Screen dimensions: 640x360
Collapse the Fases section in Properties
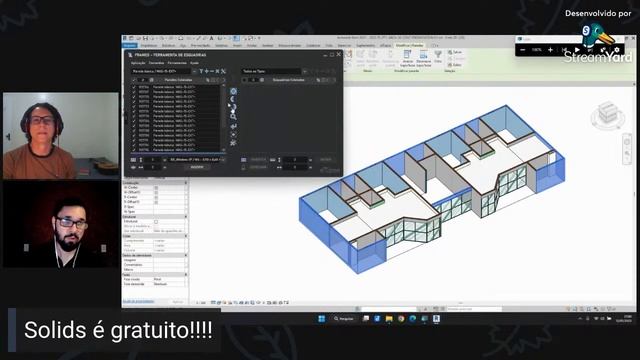pos(186,275)
